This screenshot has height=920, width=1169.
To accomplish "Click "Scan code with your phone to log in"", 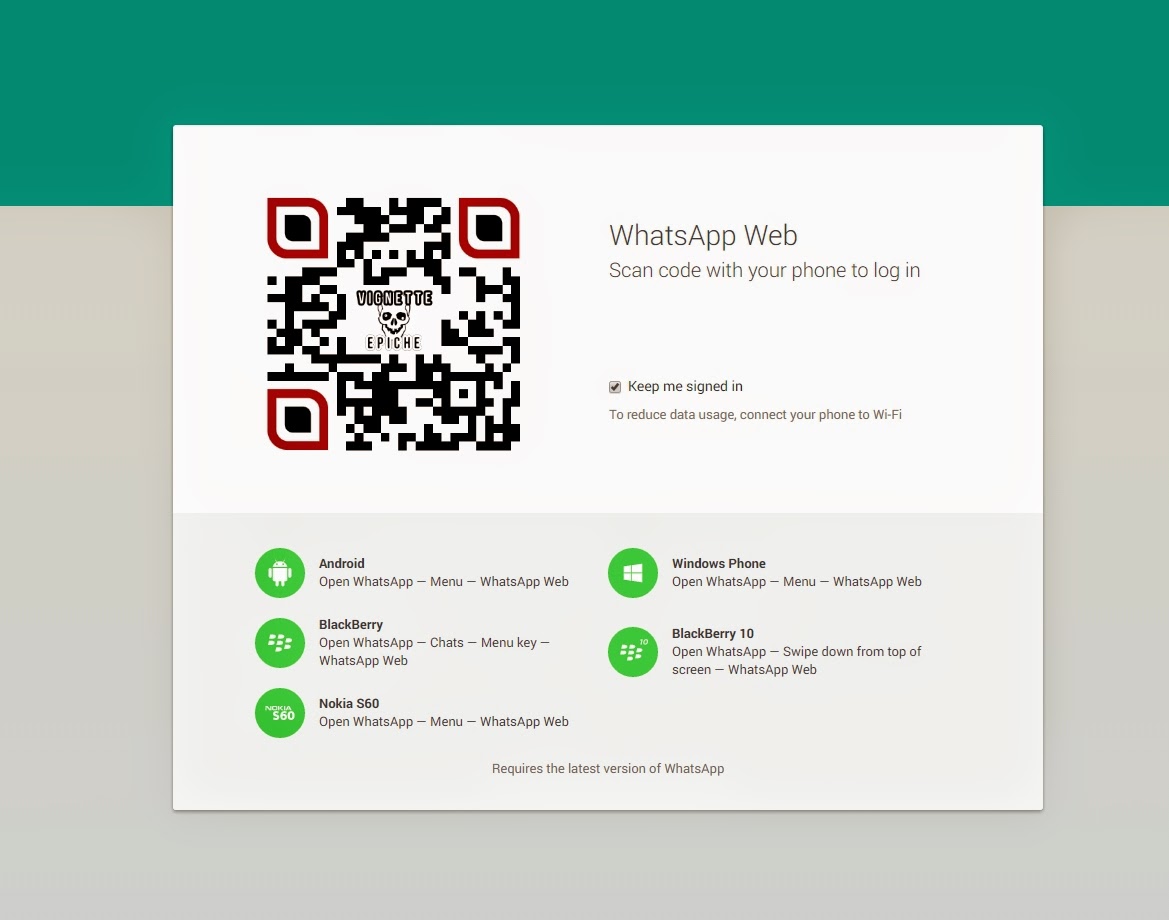I will (x=764, y=270).
